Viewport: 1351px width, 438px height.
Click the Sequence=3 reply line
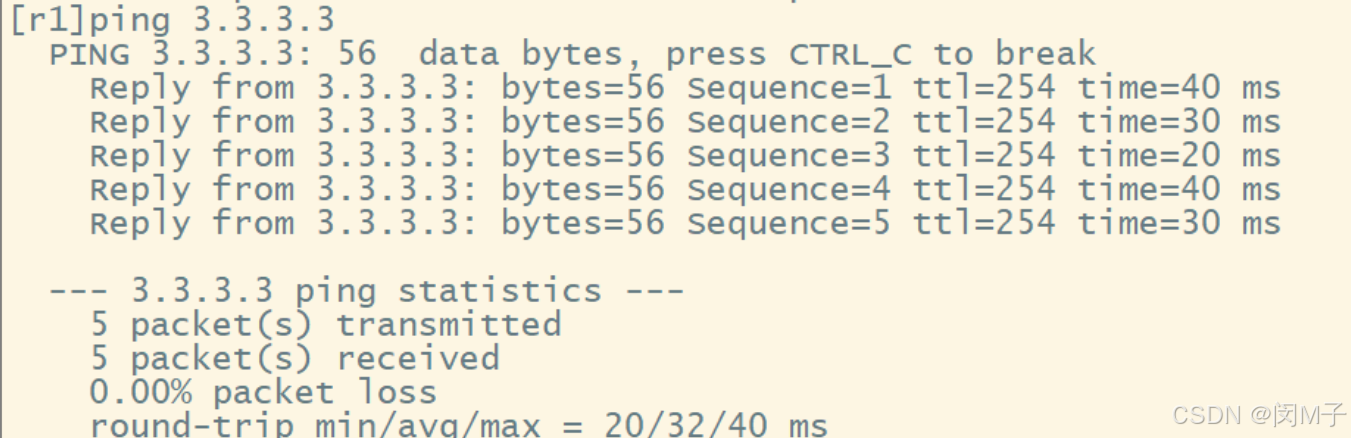[685, 156]
